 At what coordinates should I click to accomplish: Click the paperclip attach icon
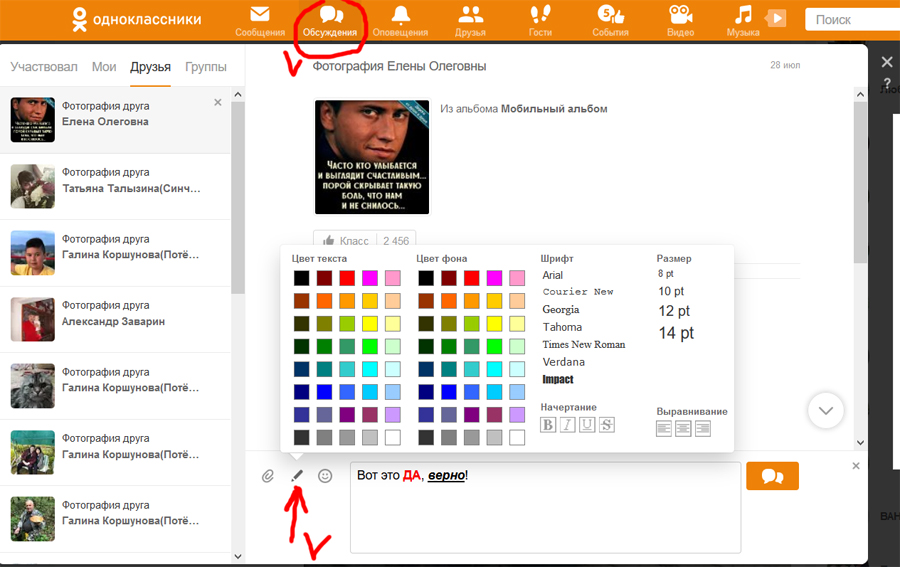268,476
